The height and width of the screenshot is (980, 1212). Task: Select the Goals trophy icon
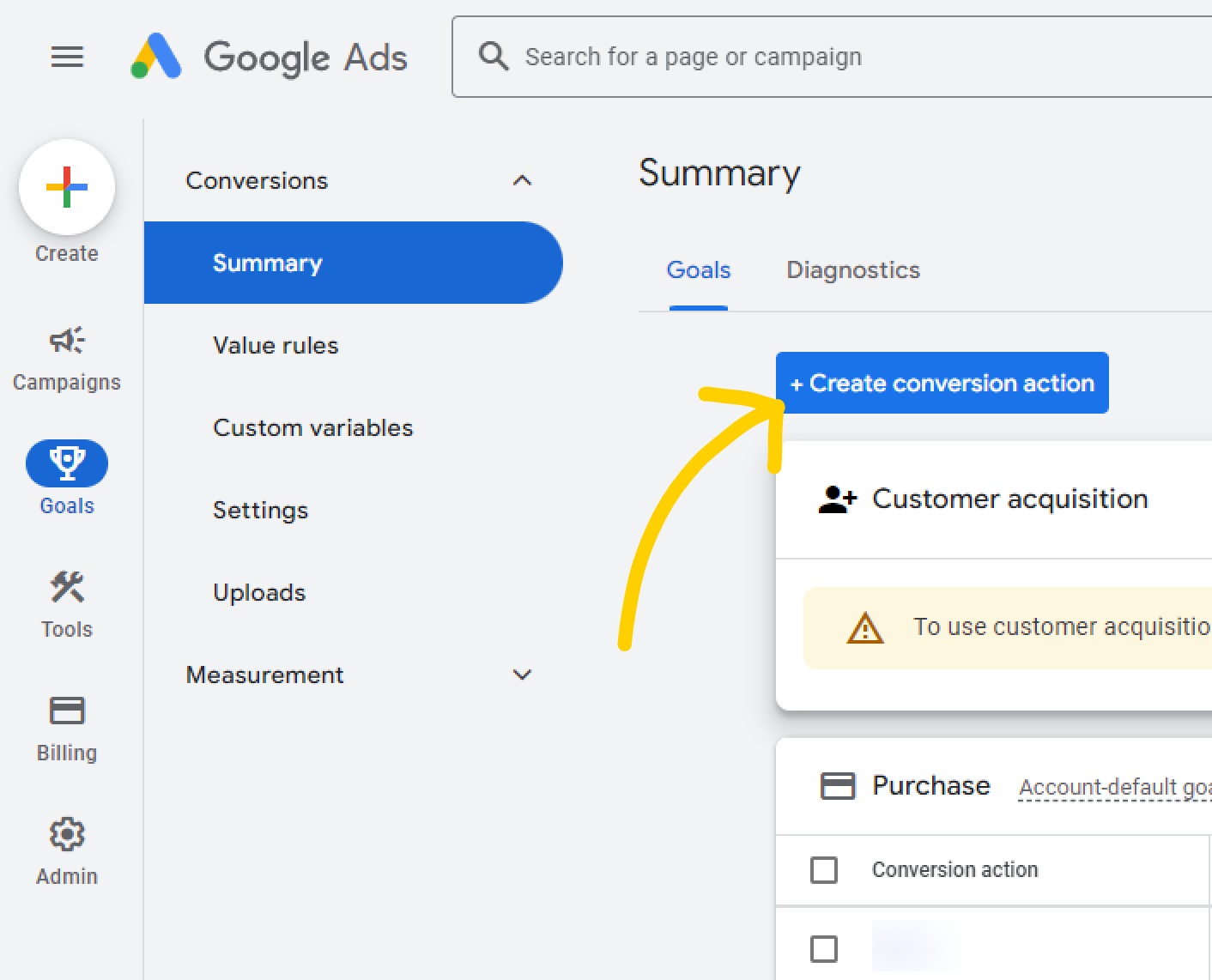click(67, 463)
